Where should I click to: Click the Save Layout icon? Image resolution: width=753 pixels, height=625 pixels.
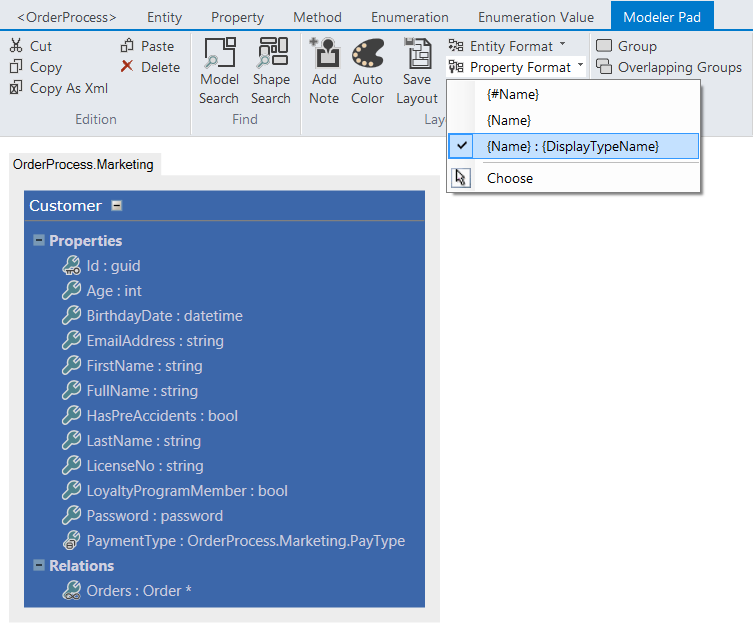[417, 53]
